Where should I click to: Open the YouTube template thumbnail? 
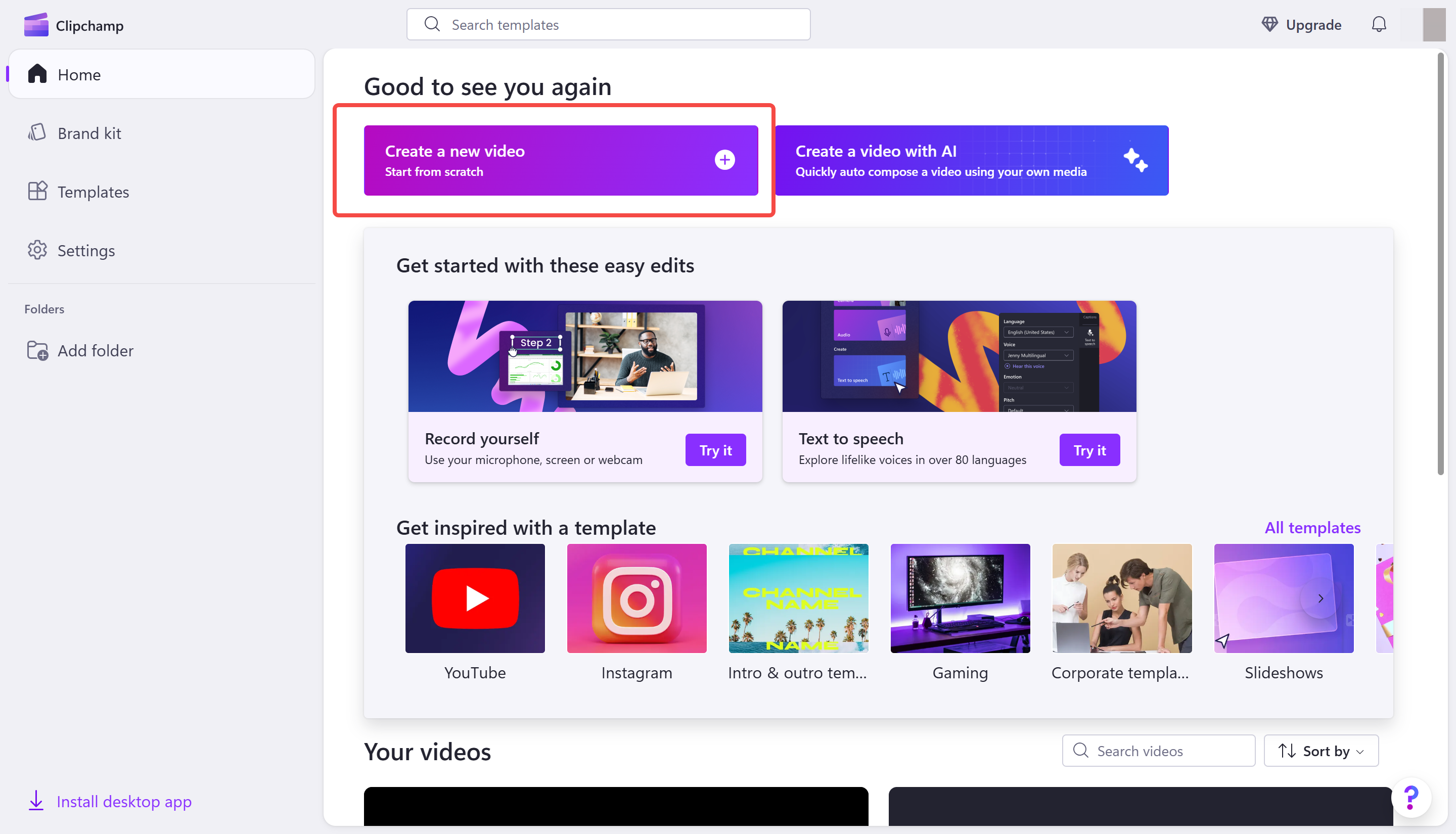click(x=475, y=598)
